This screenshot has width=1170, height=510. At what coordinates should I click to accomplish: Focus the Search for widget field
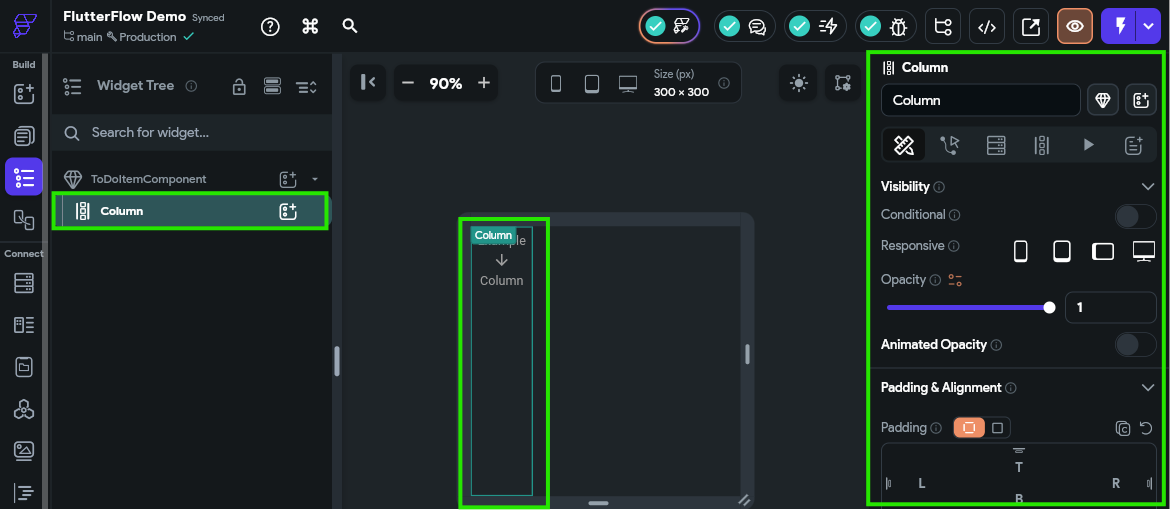[192, 133]
